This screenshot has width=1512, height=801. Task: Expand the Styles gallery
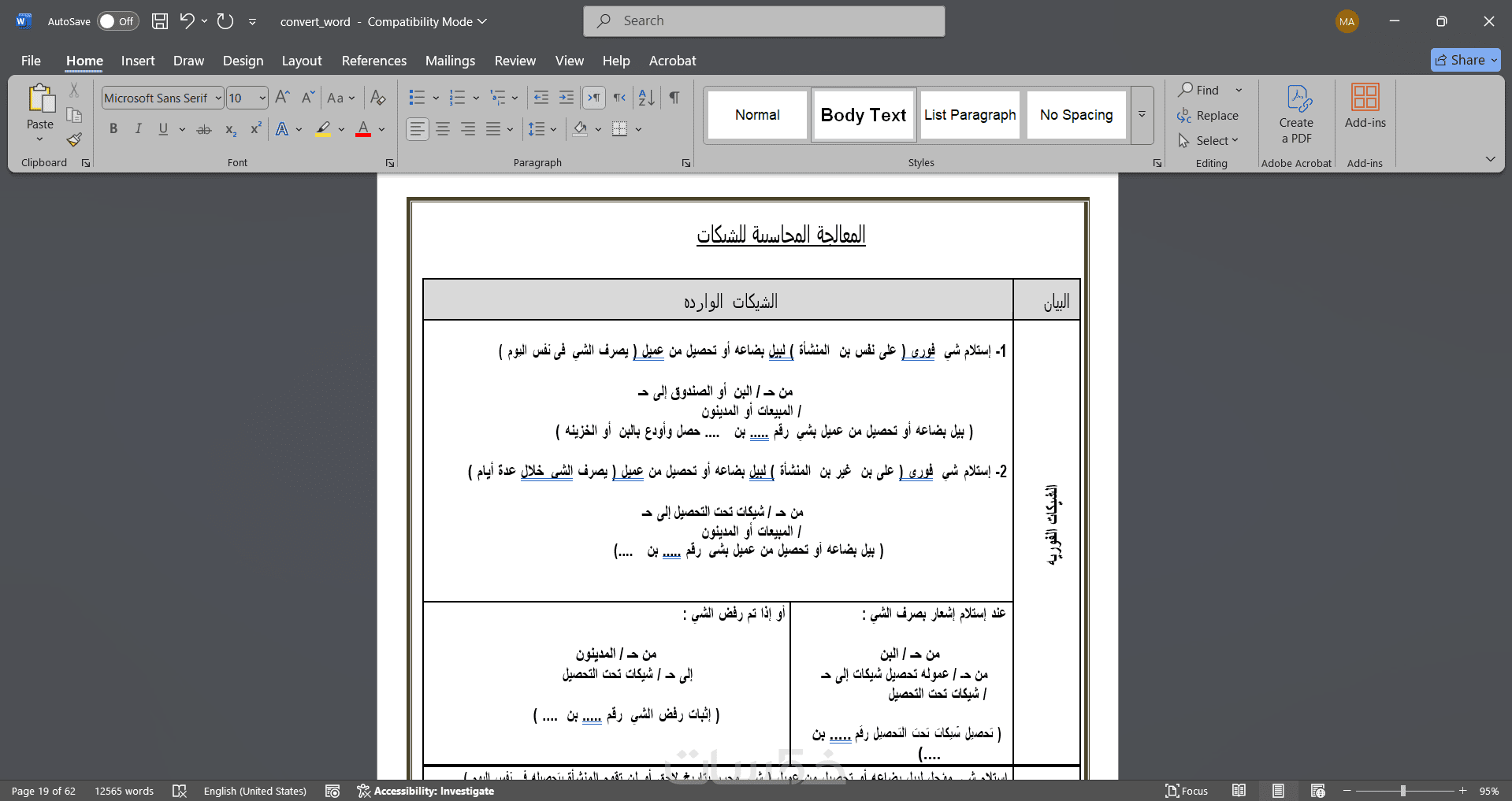coord(1142,115)
